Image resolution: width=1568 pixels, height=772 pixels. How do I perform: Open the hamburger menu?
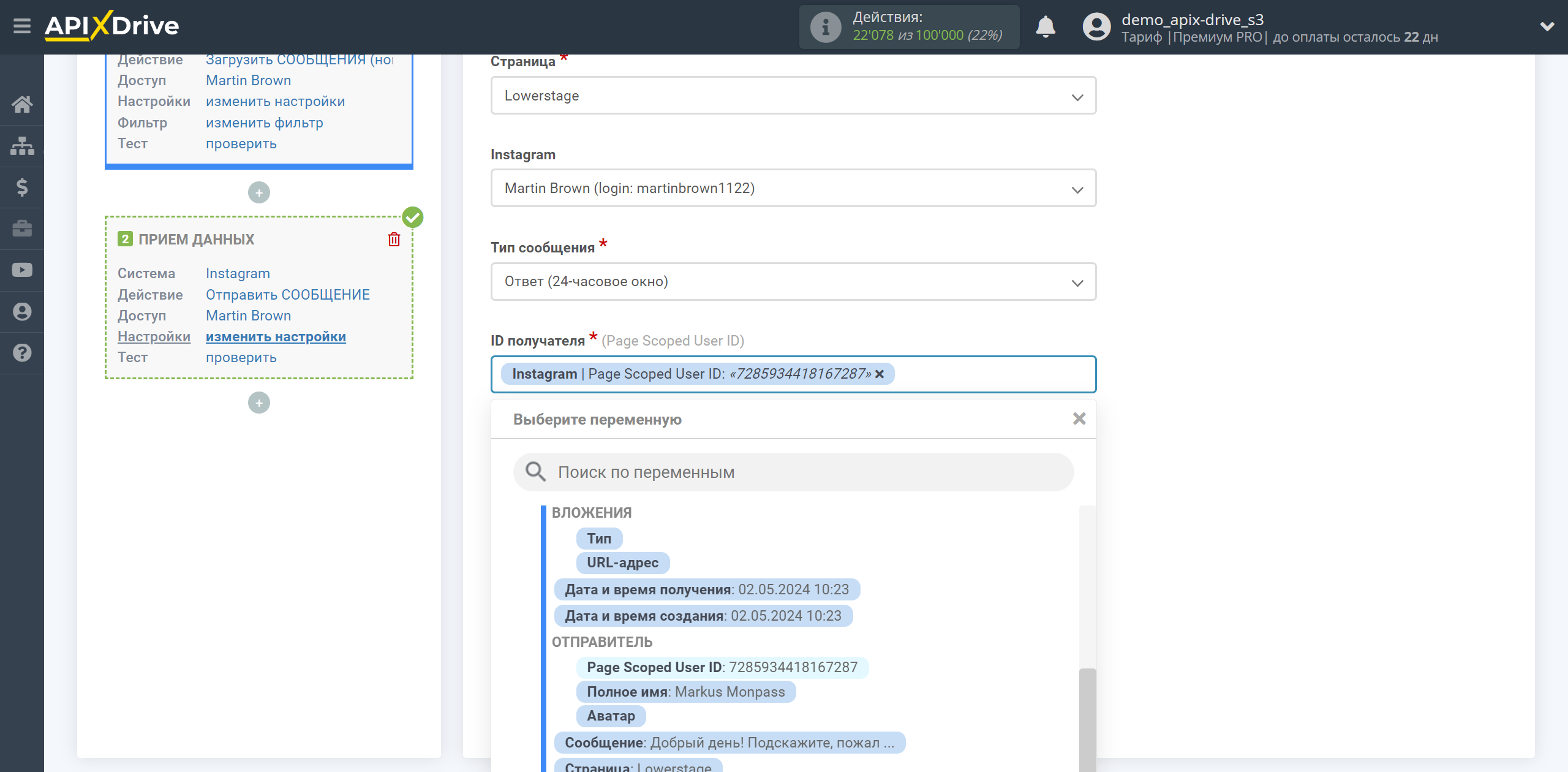tap(22, 26)
